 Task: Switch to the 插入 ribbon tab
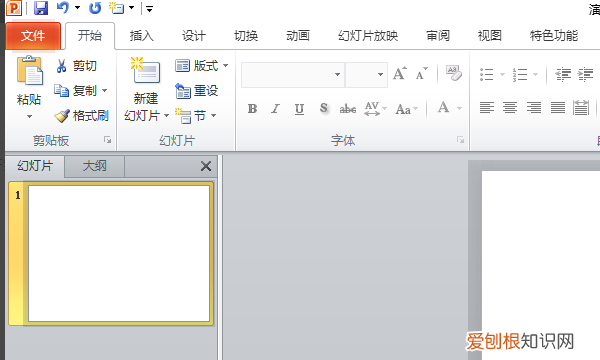tap(142, 36)
